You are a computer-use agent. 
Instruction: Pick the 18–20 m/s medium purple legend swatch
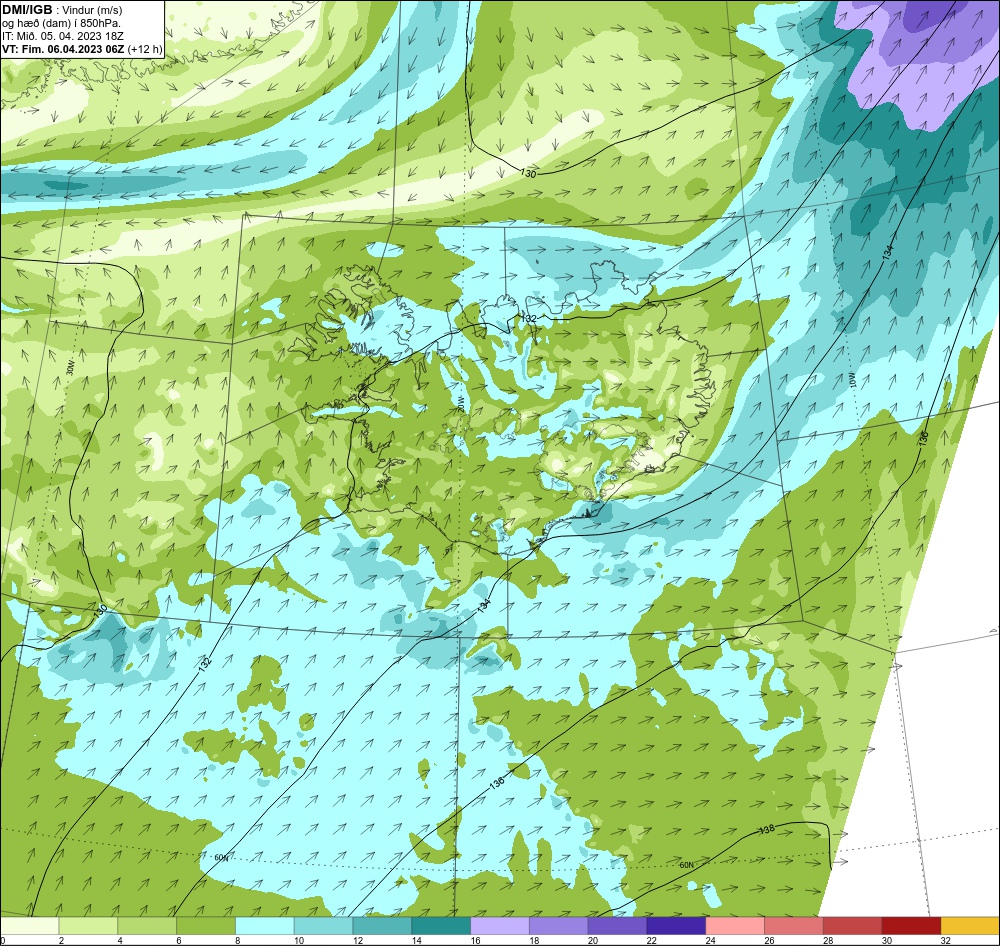[559, 926]
